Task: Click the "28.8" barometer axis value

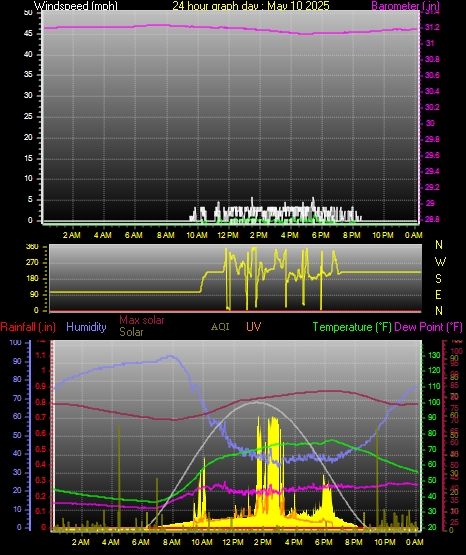Action: tap(432, 219)
